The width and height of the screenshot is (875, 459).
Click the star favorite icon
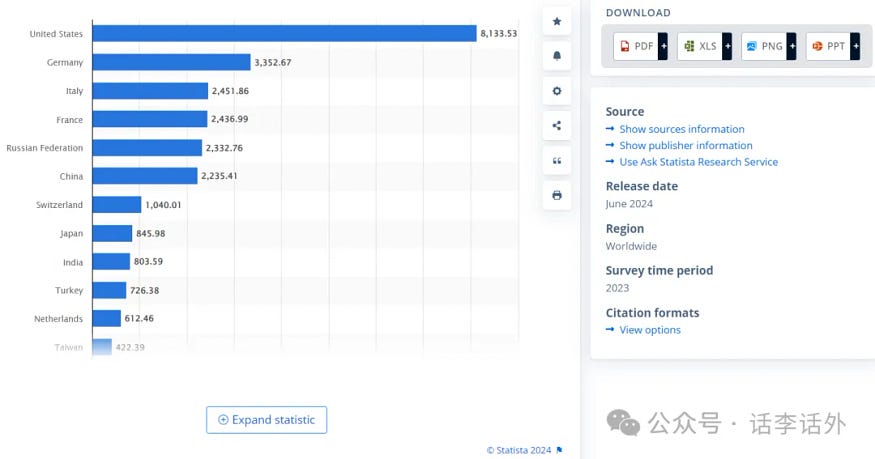(x=557, y=21)
